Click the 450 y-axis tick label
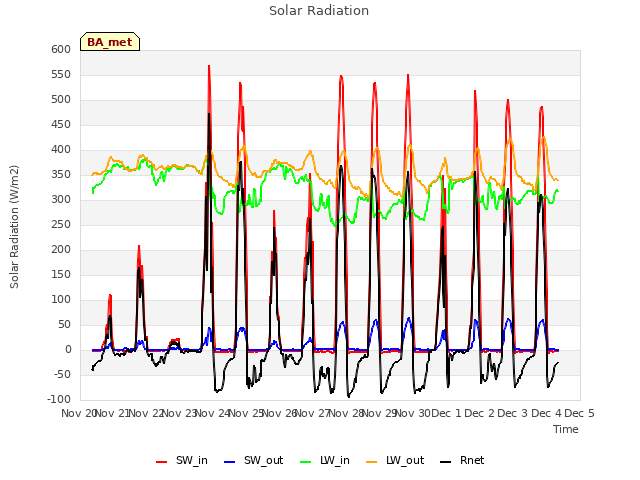Viewport: 640px width, 480px height. [x=61, y=124]
